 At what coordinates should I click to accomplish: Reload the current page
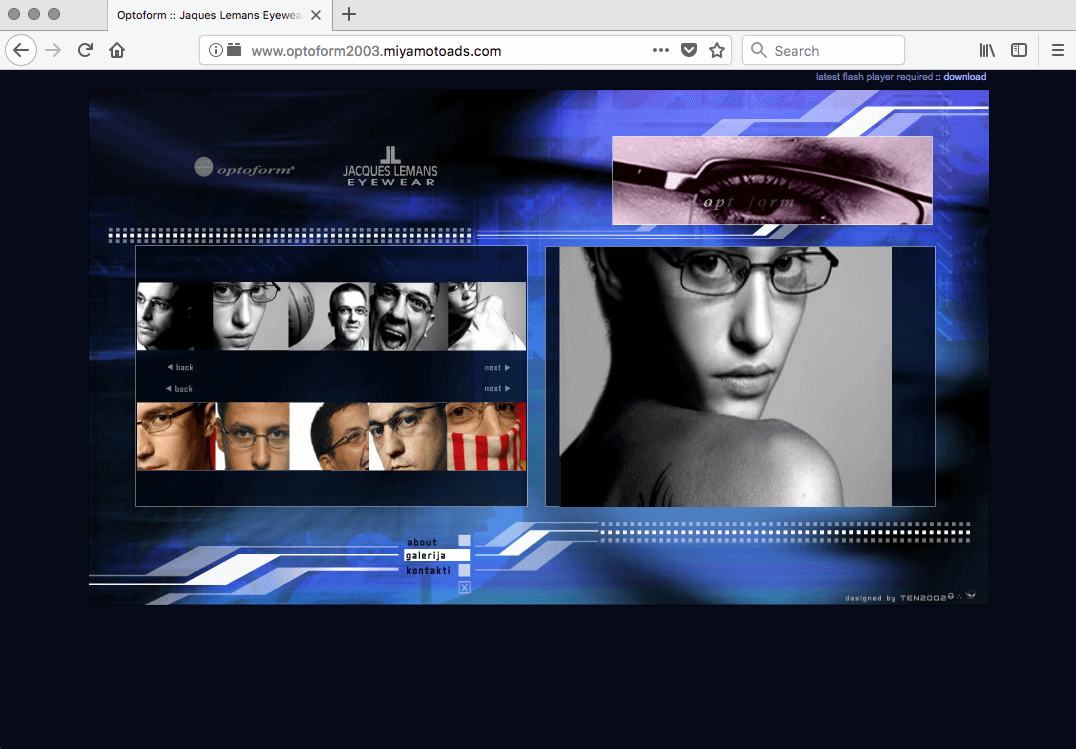point(86,50)
